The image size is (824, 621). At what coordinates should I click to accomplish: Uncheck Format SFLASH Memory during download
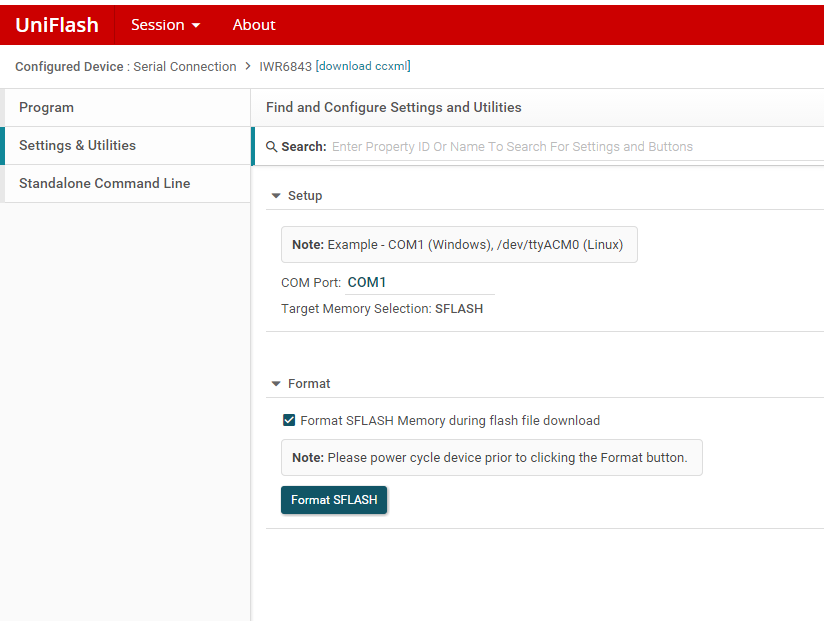coord(289,420)
